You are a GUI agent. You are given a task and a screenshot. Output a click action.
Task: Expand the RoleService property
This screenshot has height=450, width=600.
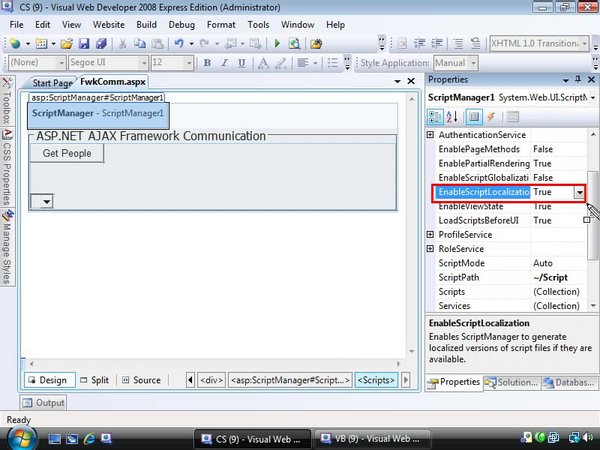click(x=430, y=249)
